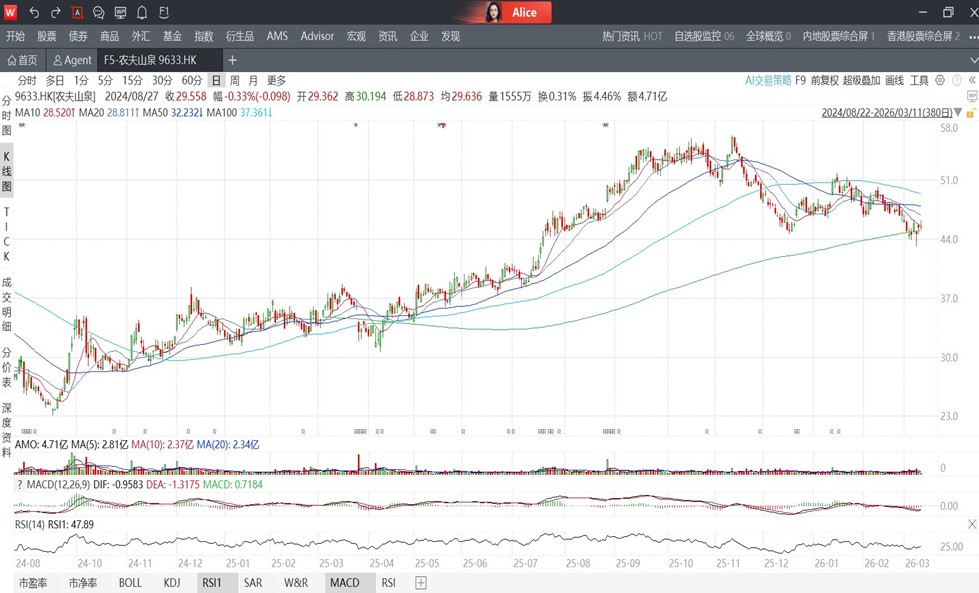The image size is (979, 593).
Task: Click the red A font icon
Action: (x=77, y=13)
